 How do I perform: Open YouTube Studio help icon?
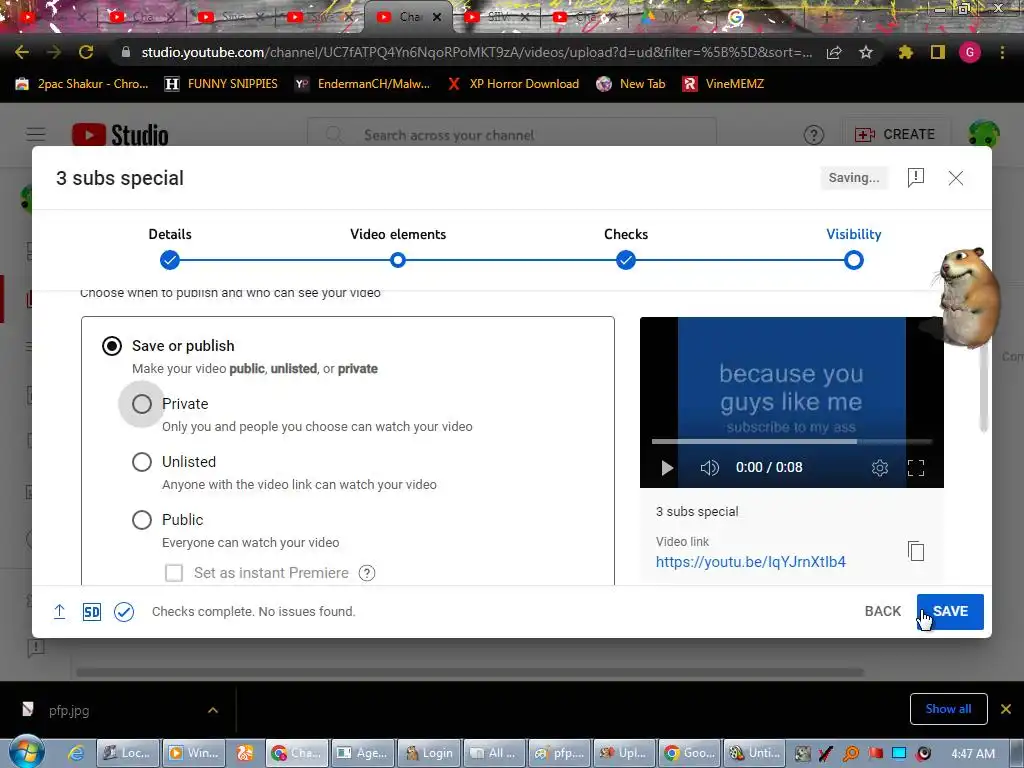pos(813,135)
